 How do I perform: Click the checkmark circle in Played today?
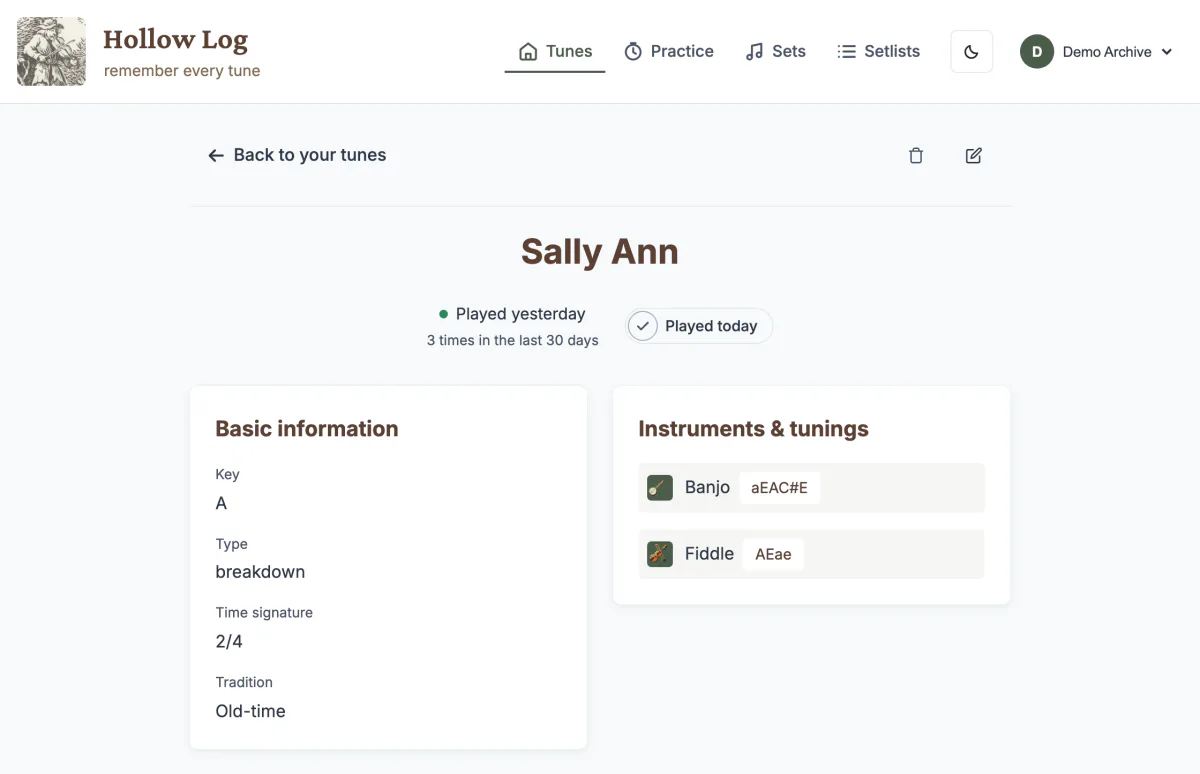pos(643,326)
